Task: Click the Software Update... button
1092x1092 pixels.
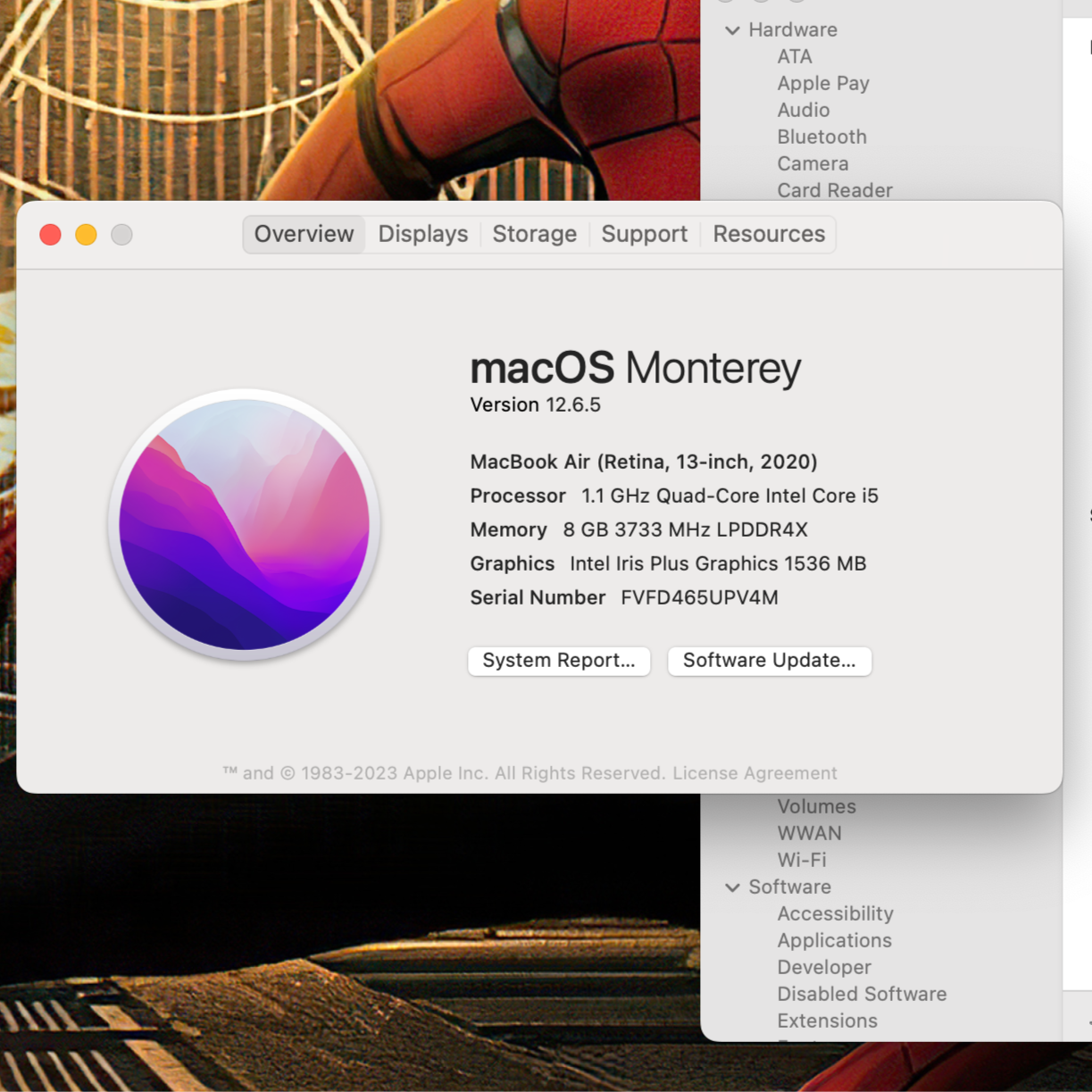Action: 770,661
